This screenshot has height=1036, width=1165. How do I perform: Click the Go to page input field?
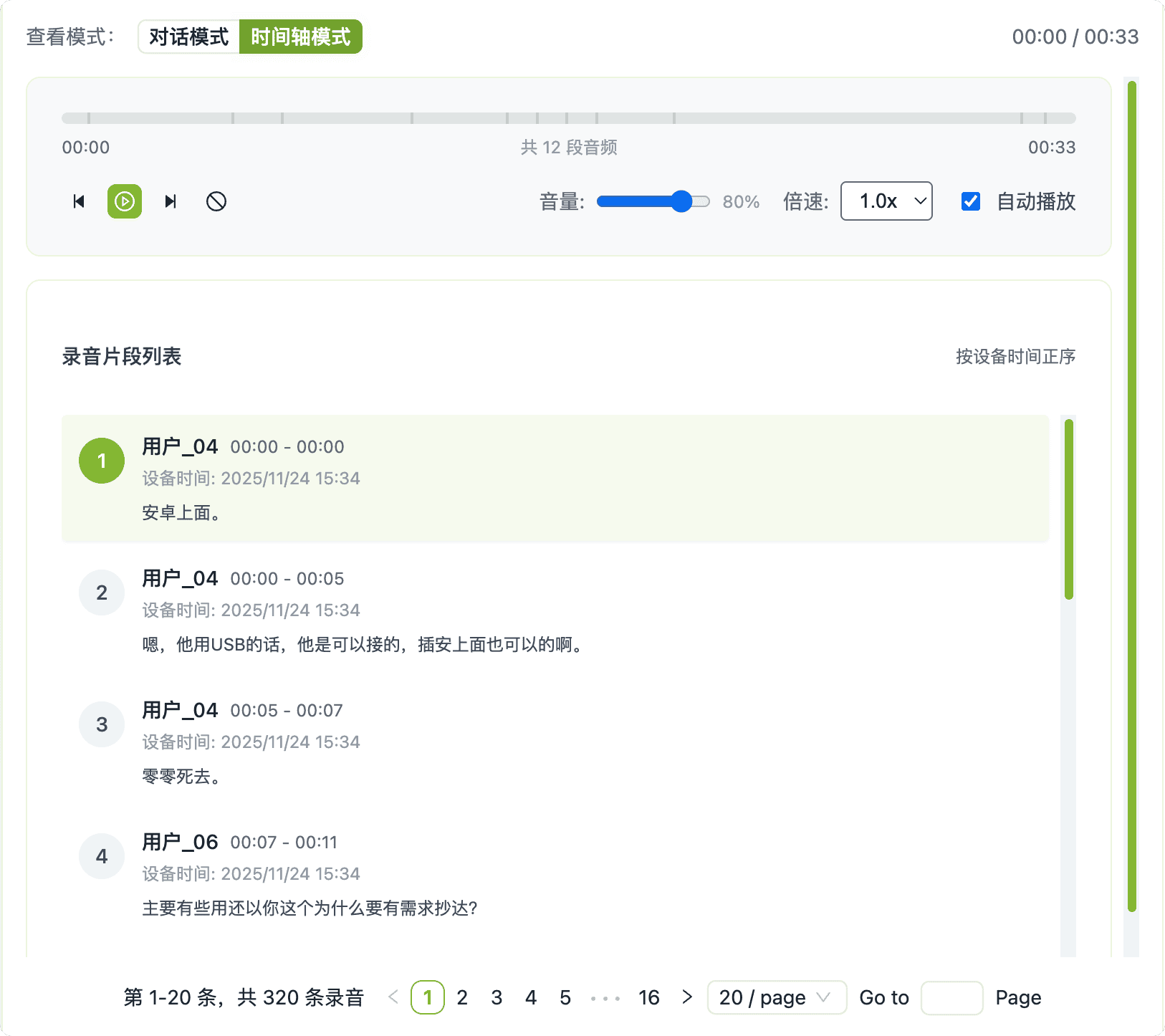coord(951,997)
